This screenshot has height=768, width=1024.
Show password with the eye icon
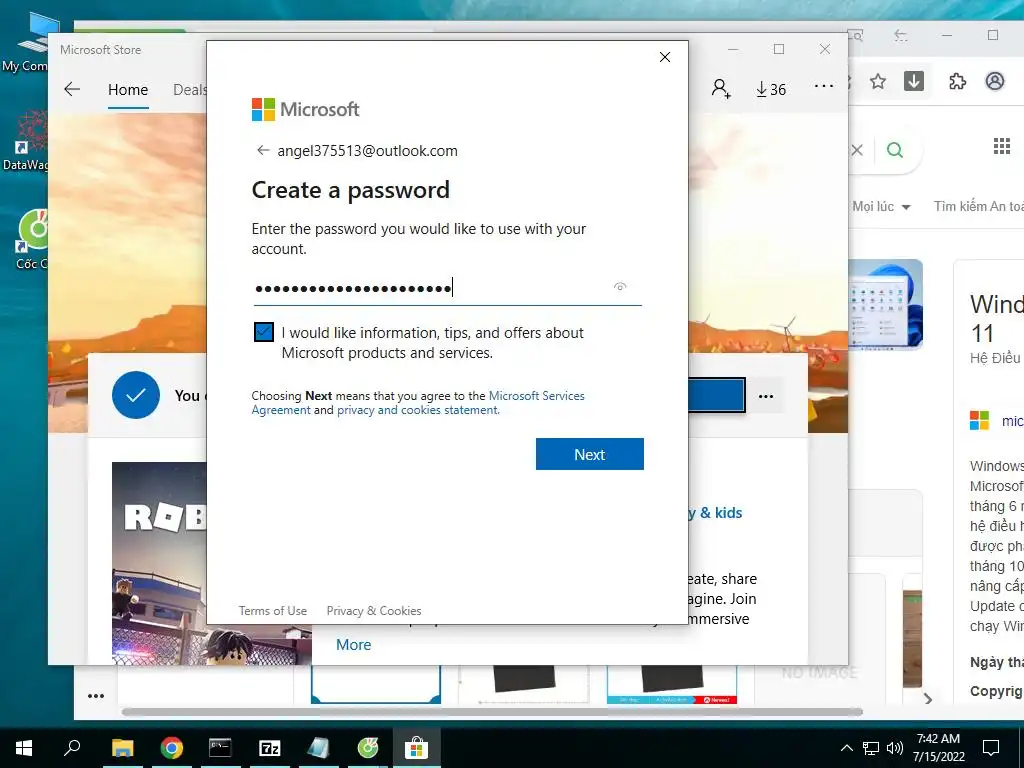pos(620,286)
